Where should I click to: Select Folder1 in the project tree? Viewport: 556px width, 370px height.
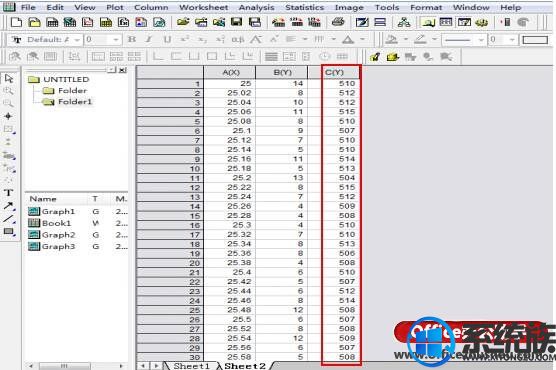click(67, 102)
